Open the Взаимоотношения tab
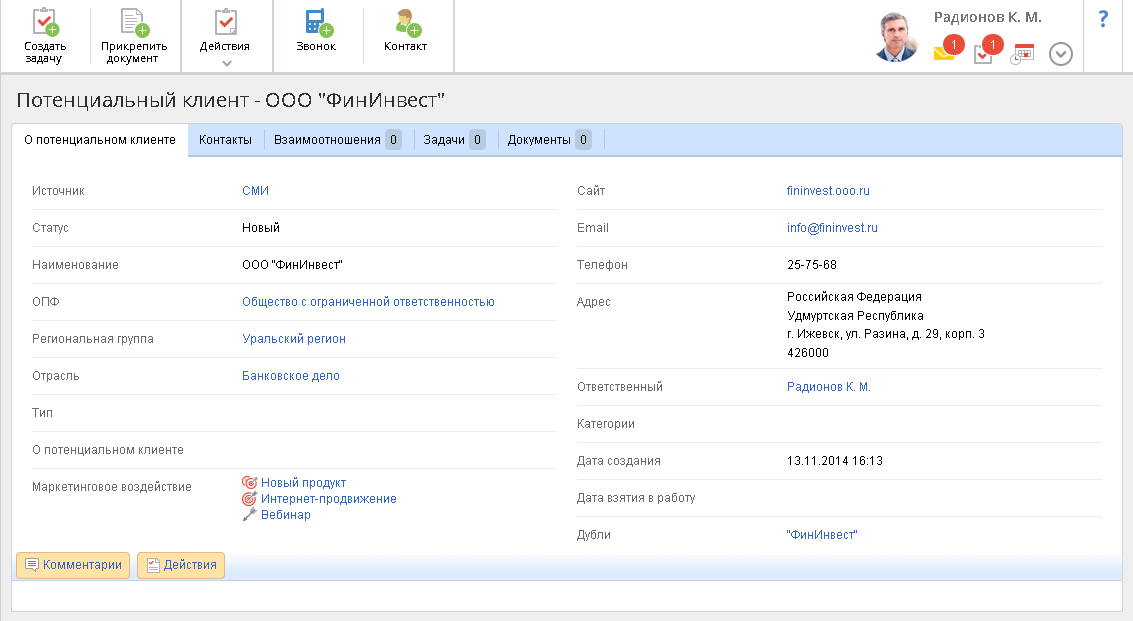The width and height of the screenshot is (1133, 621). point(327,140)
